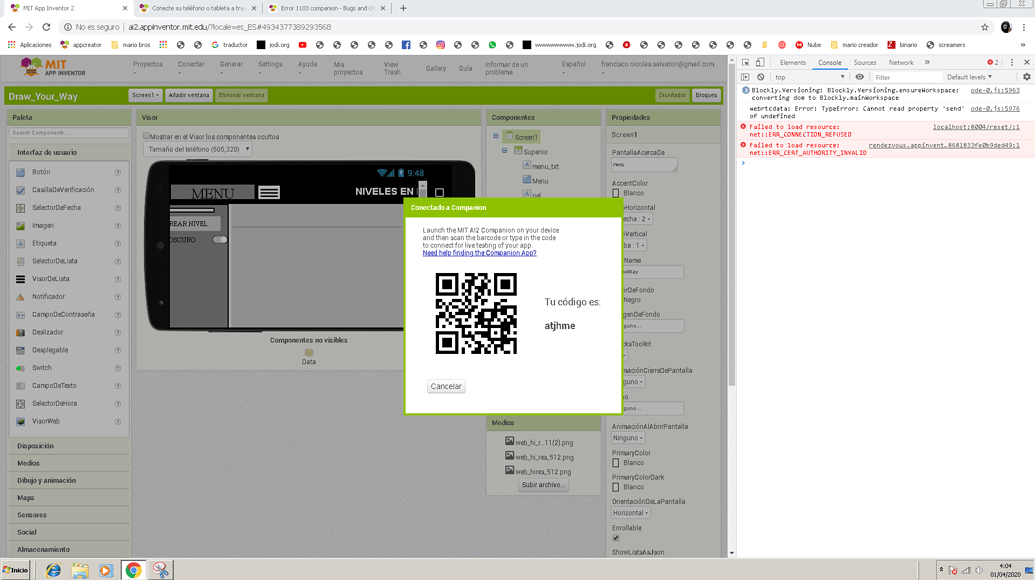Cancel the Companion connection dialog

pos(446,387)
